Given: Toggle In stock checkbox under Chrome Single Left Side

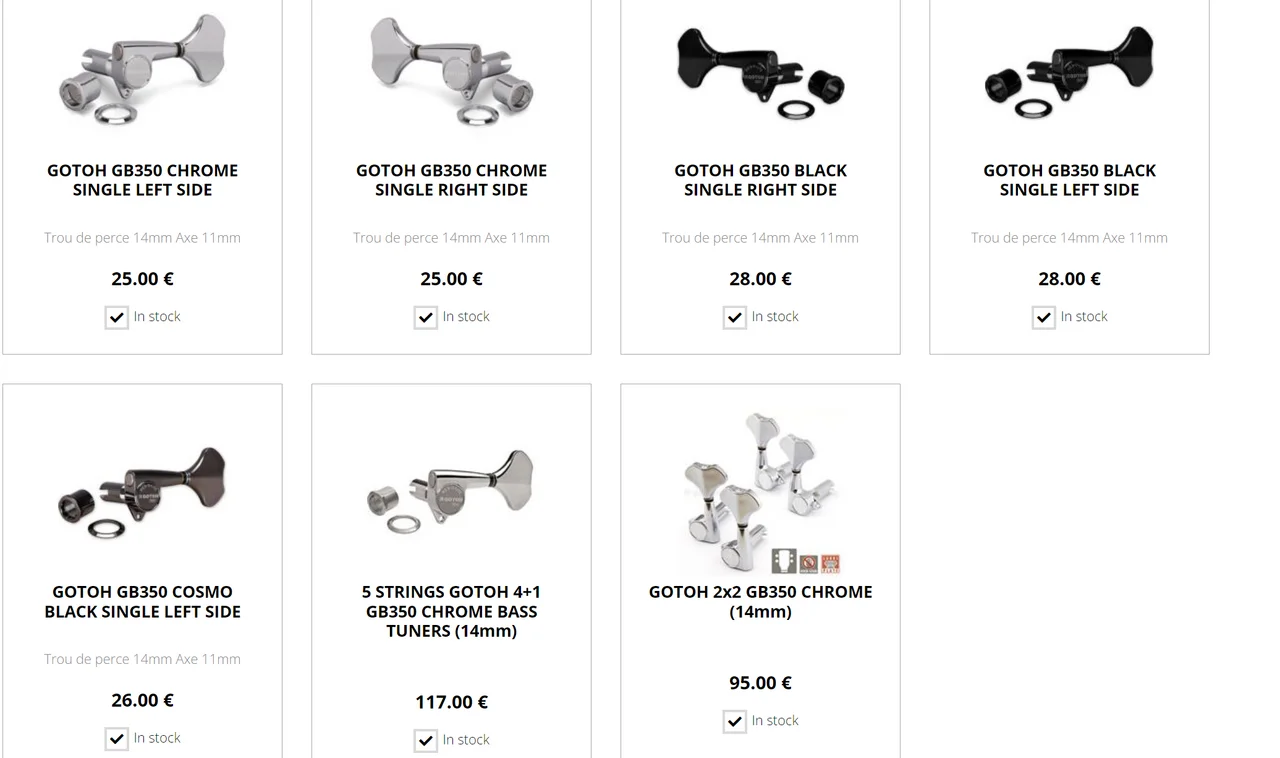Looking at the screenshot, I should pyautogui.click(x=117, y=318).
